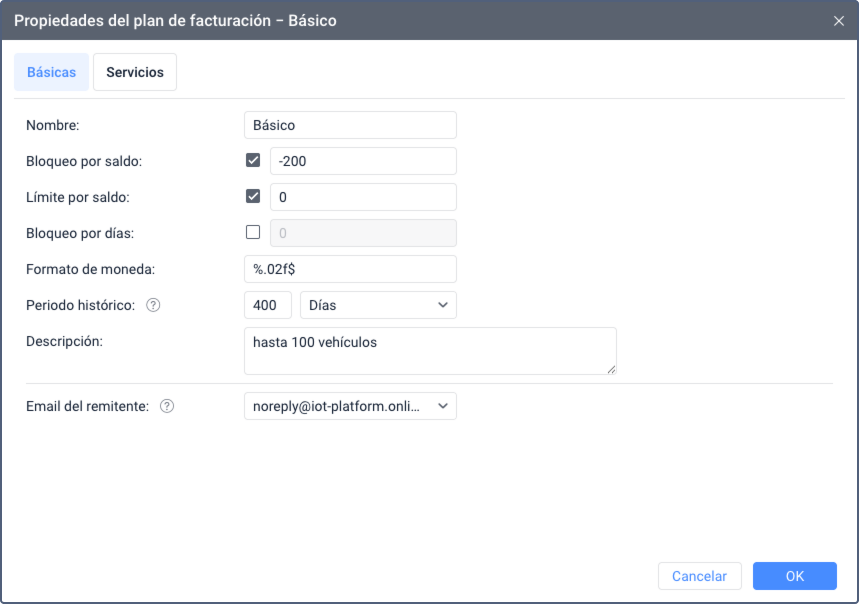Click the help icon next to Periodo histórico

coord(153,305)
